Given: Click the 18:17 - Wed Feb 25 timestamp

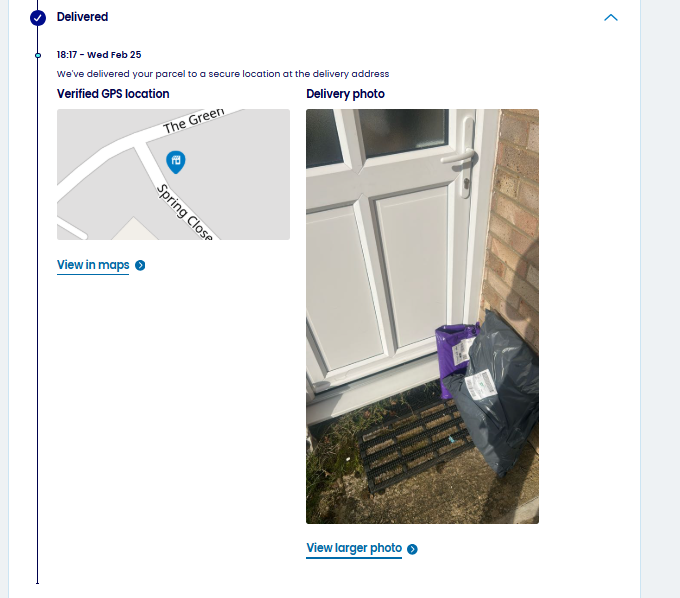Looking at the screenshot, I should click(x=99, y=55).
